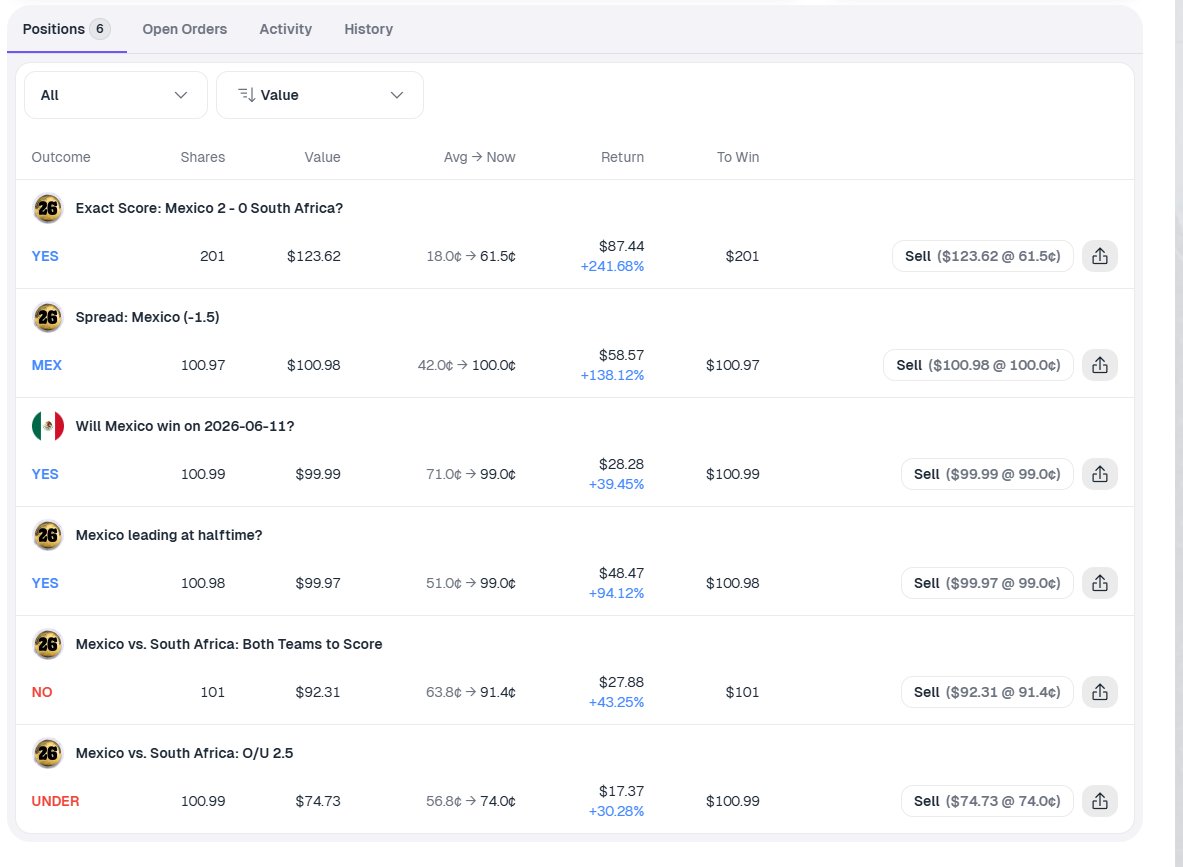The image size is (1183, 867).
Task: Sell the Will Mexico win position for $99.99
Action: 987,474
